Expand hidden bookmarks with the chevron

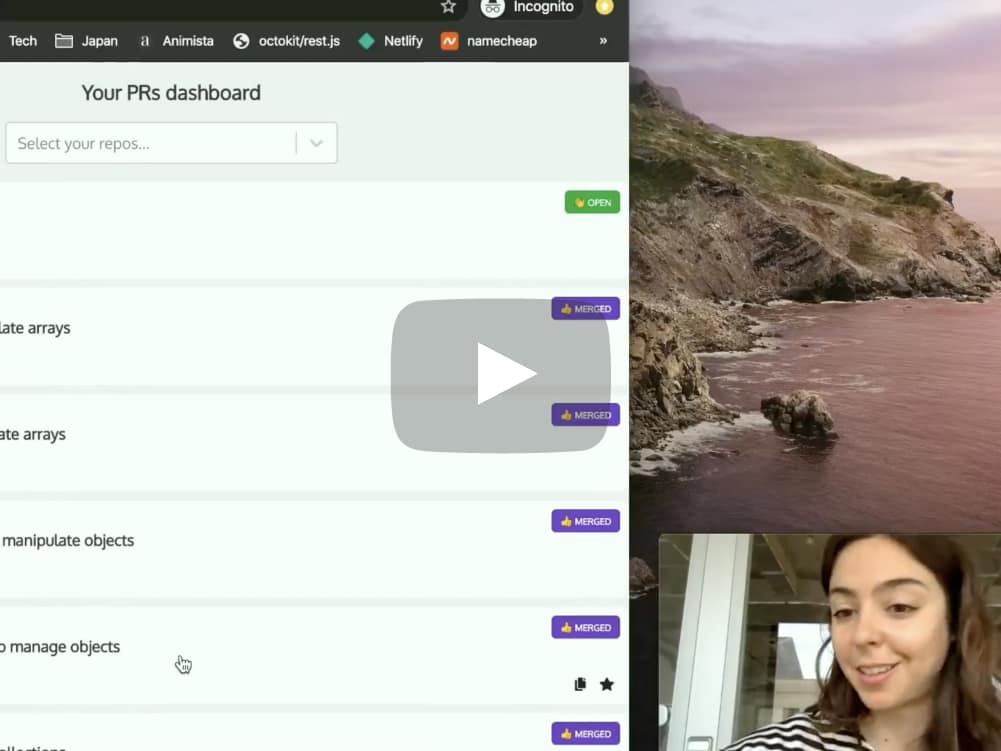pyautogui.click(x=602, y=41)
